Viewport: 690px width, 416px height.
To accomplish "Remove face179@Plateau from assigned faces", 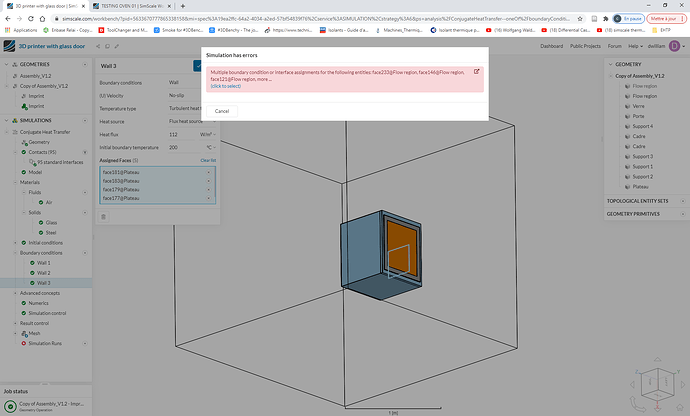I will (x=209, y=189).
